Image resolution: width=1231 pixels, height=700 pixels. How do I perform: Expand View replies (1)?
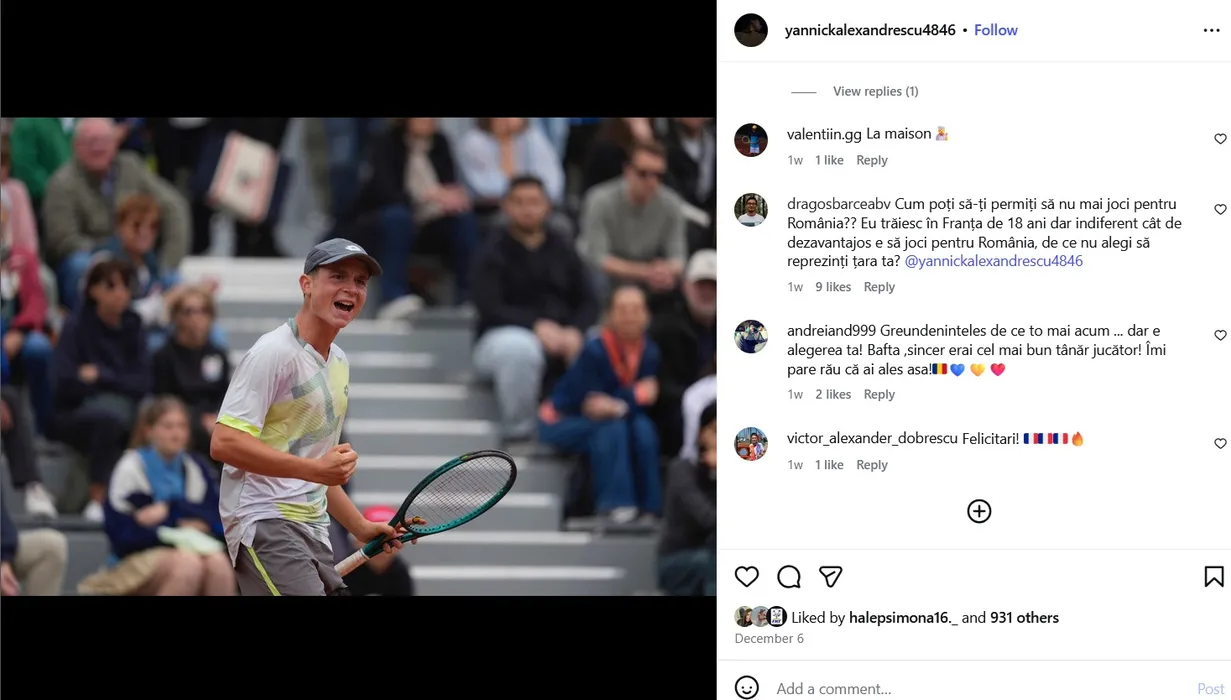click(875, 91)
